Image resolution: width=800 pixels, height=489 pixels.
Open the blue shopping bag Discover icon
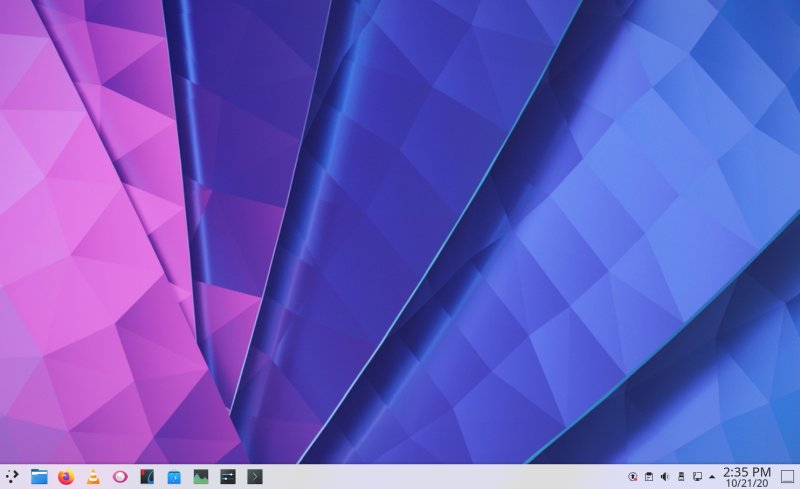(174, 477)
